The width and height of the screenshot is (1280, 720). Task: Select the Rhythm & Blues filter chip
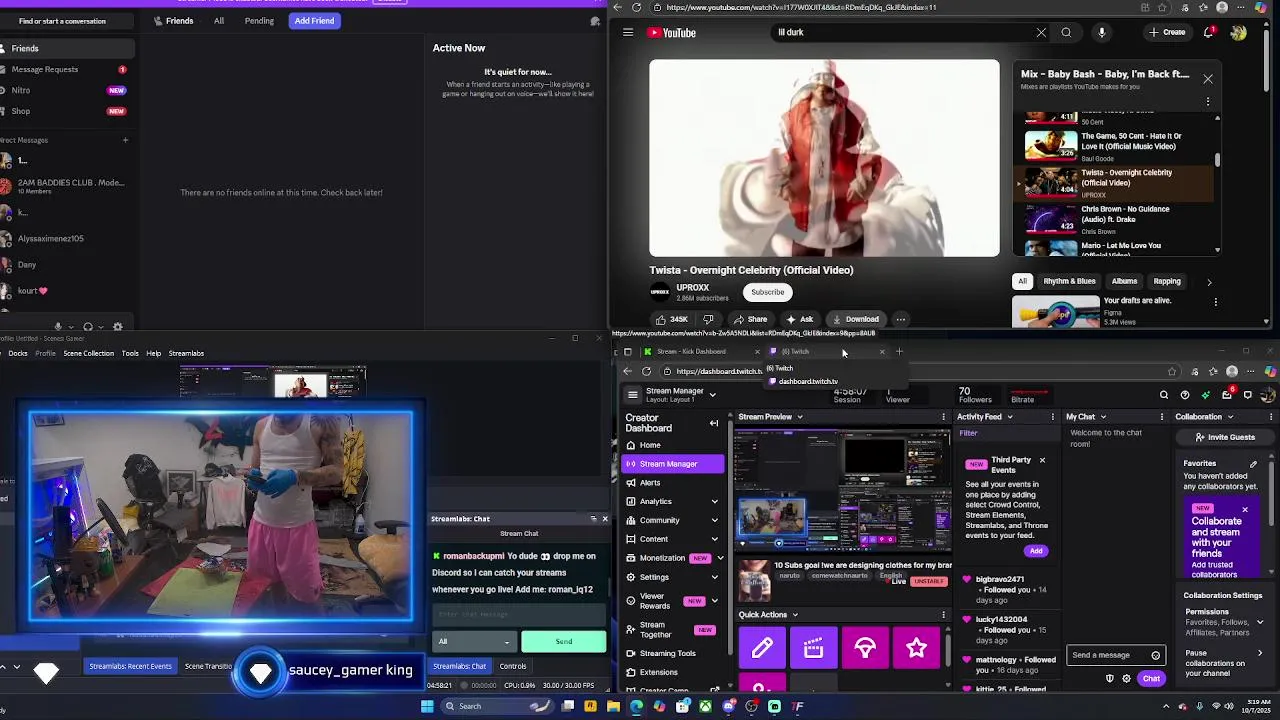[1069, 282]
